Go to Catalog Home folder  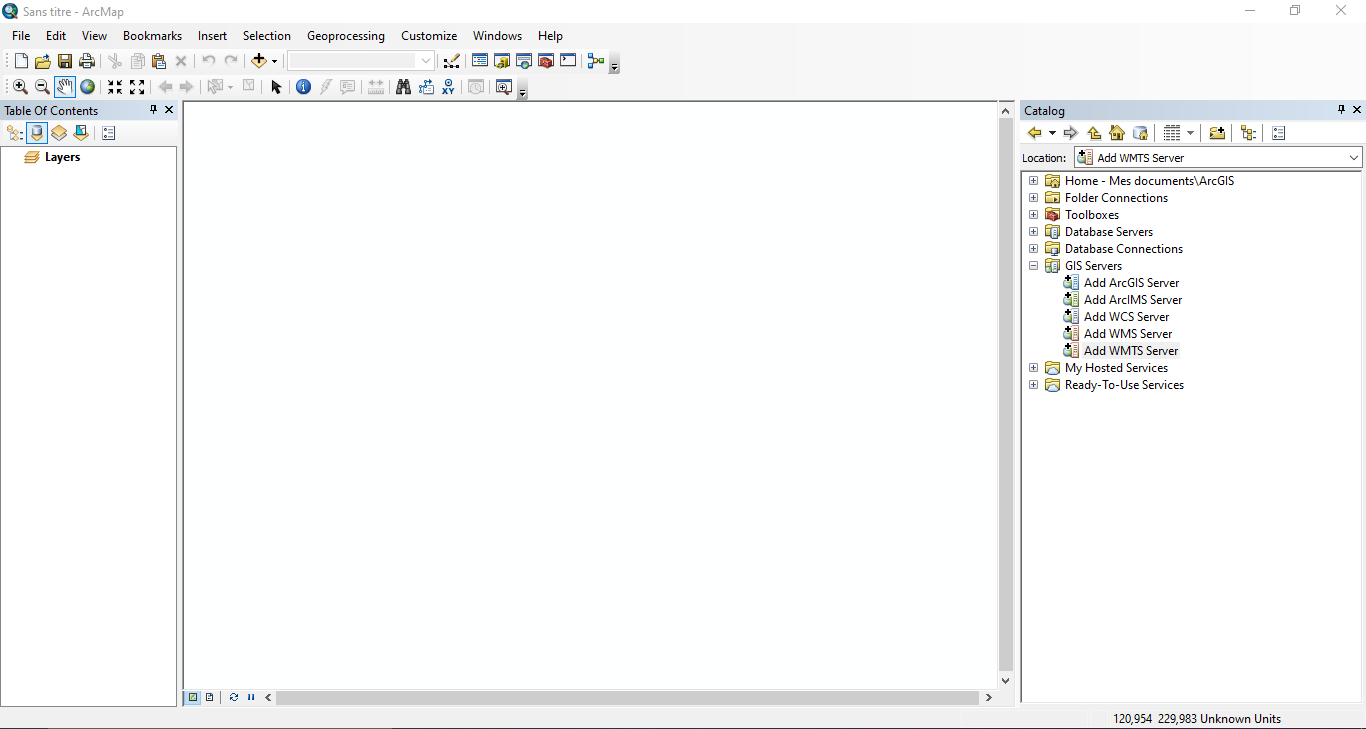(x=1117, y=133)
